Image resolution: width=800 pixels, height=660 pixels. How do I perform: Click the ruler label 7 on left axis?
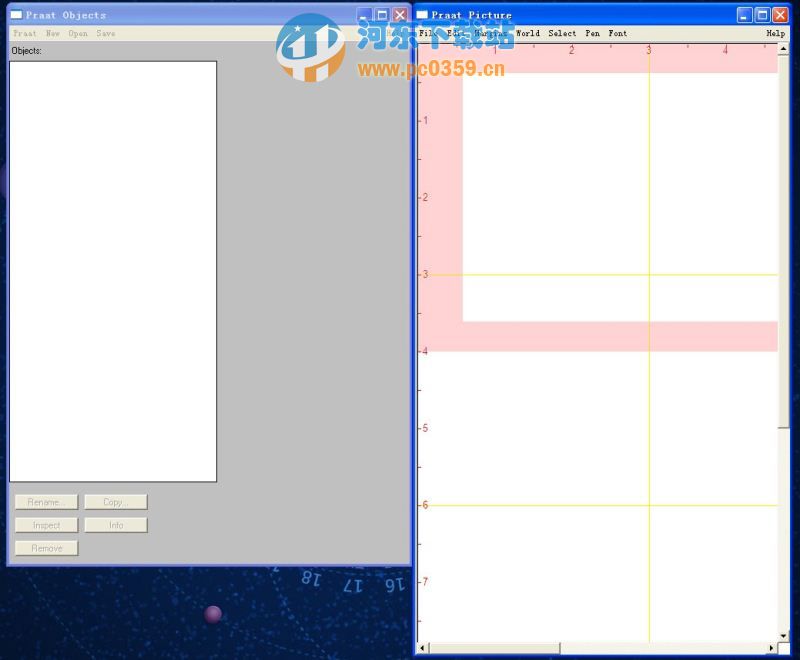pyautogui.click(x=424, y=581)
